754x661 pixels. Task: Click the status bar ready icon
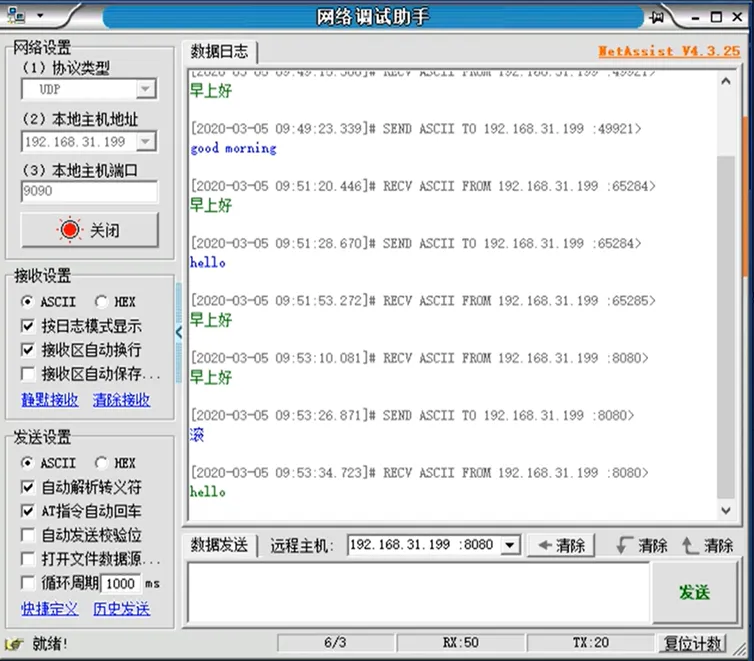tap(14, 644)
